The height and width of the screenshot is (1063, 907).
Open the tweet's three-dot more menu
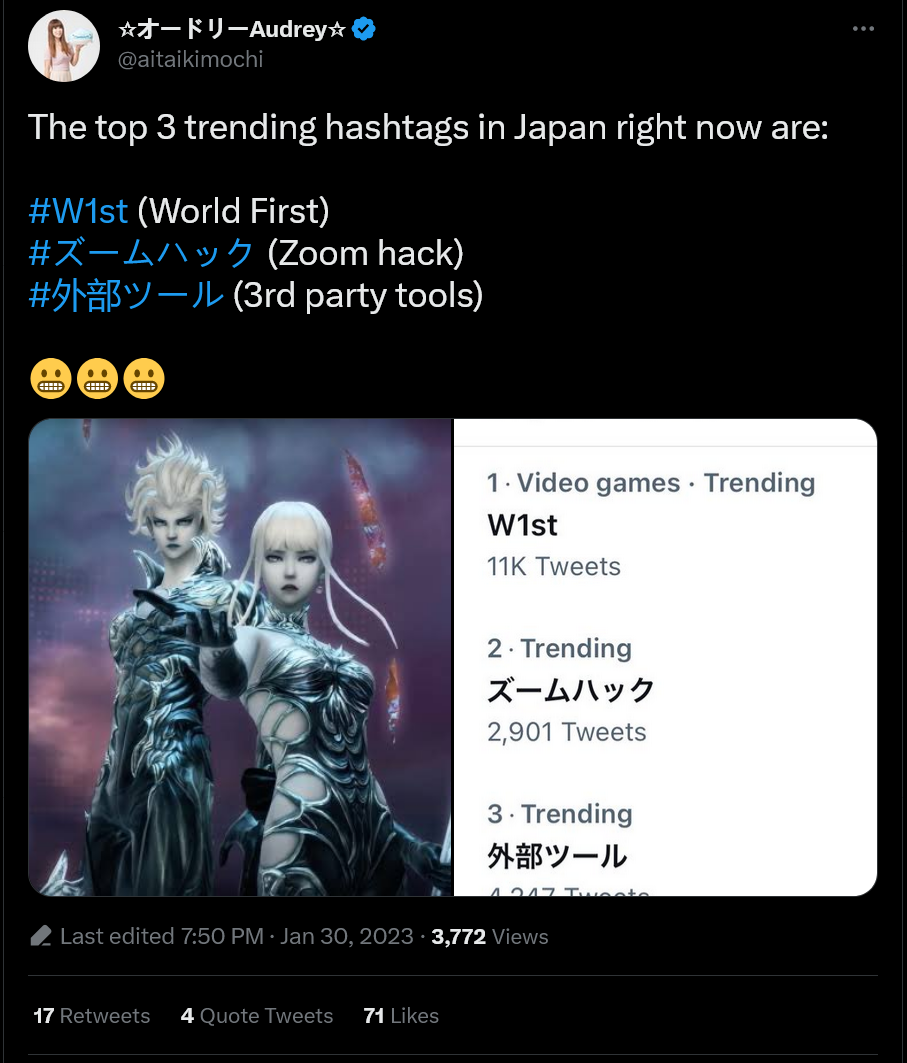pos(863,28)
